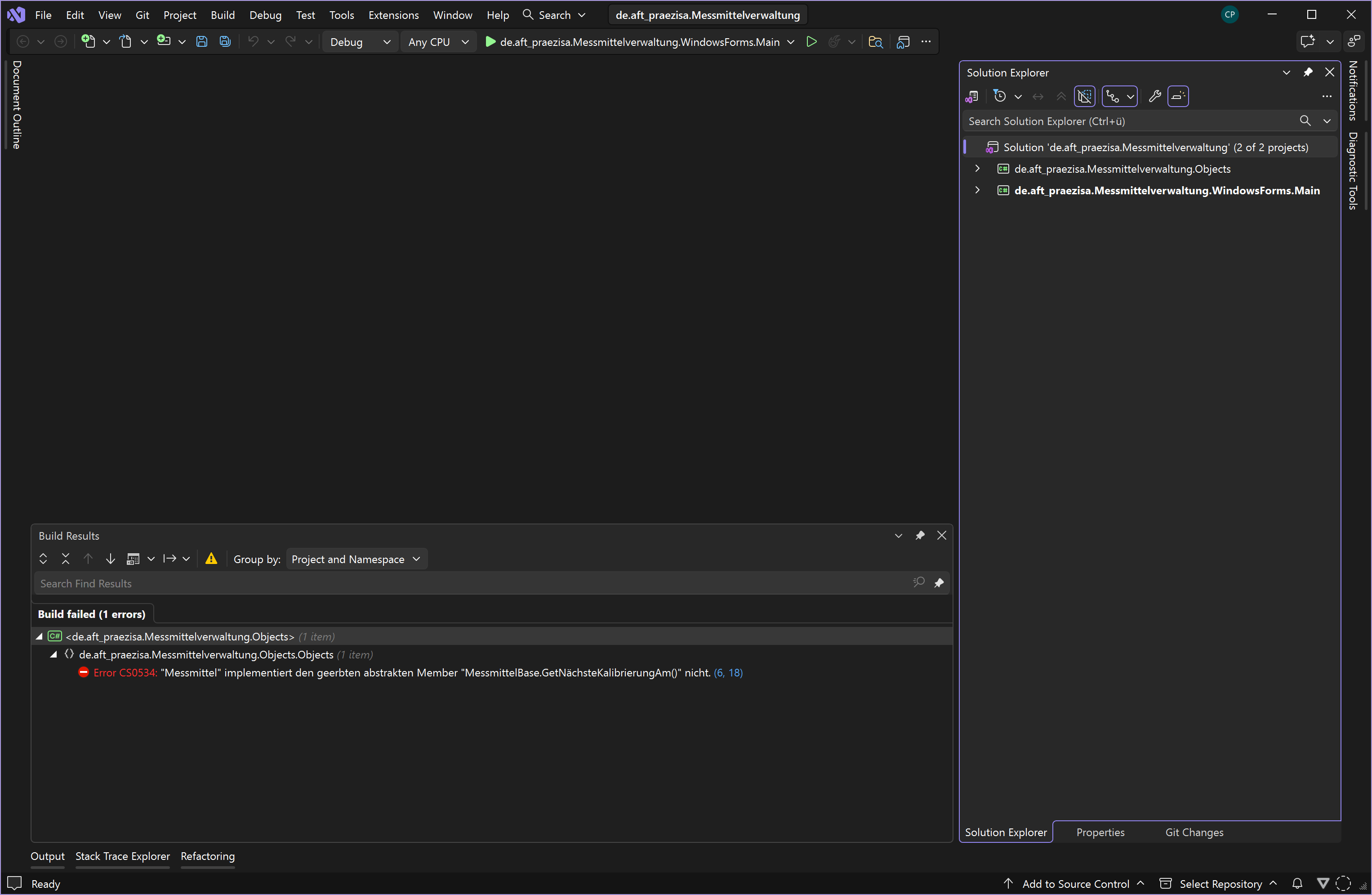Switch to Git Changes tab
Viewport: 1372px width, 895px height.
[x=1194, y=832]
